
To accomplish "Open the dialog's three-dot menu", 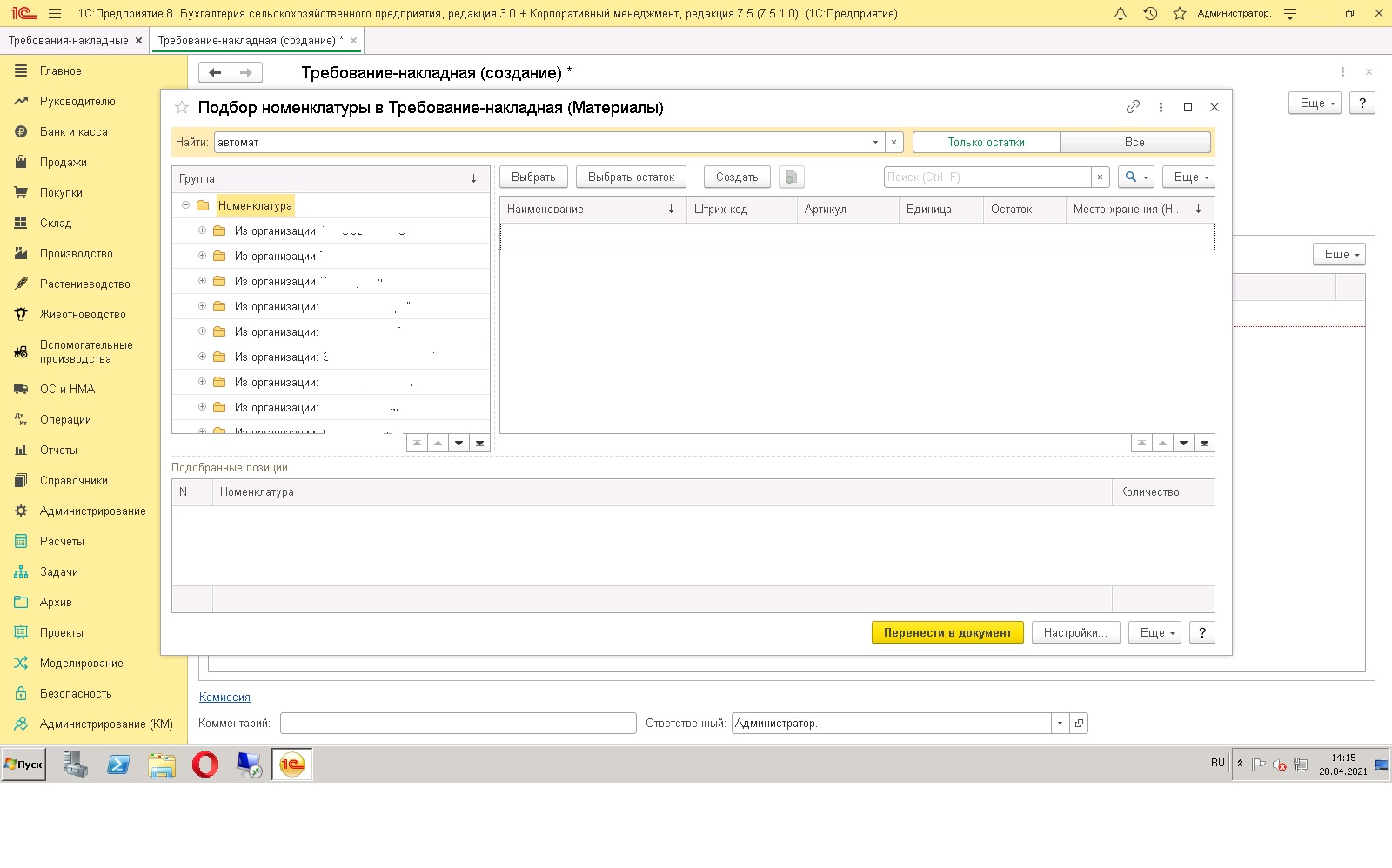I will click(1161, 107).
